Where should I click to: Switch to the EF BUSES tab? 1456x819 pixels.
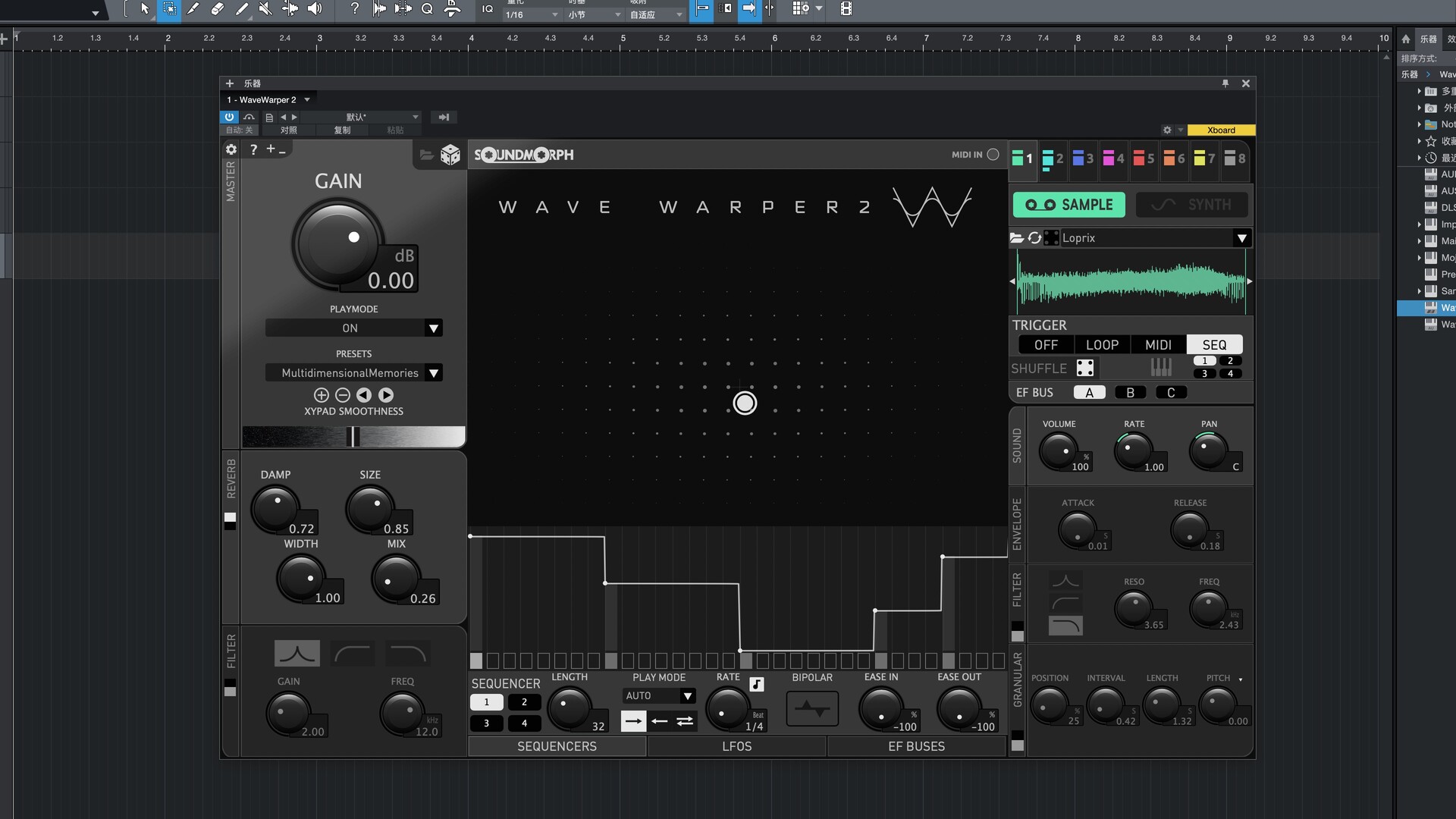click(x=916, y=746)
